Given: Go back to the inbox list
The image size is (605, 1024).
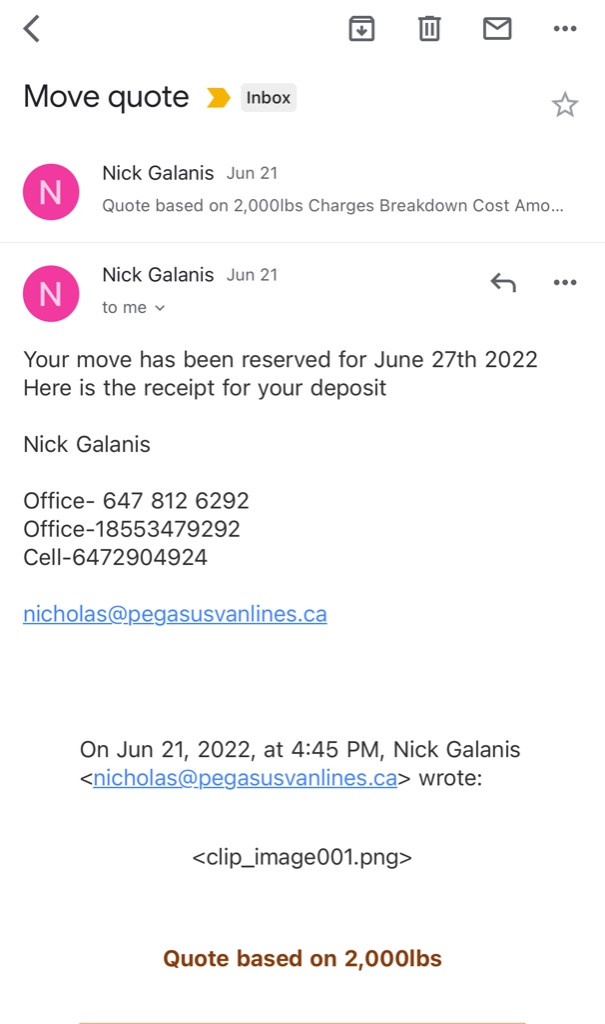Looking at the screenshot, I should (32, 29).
